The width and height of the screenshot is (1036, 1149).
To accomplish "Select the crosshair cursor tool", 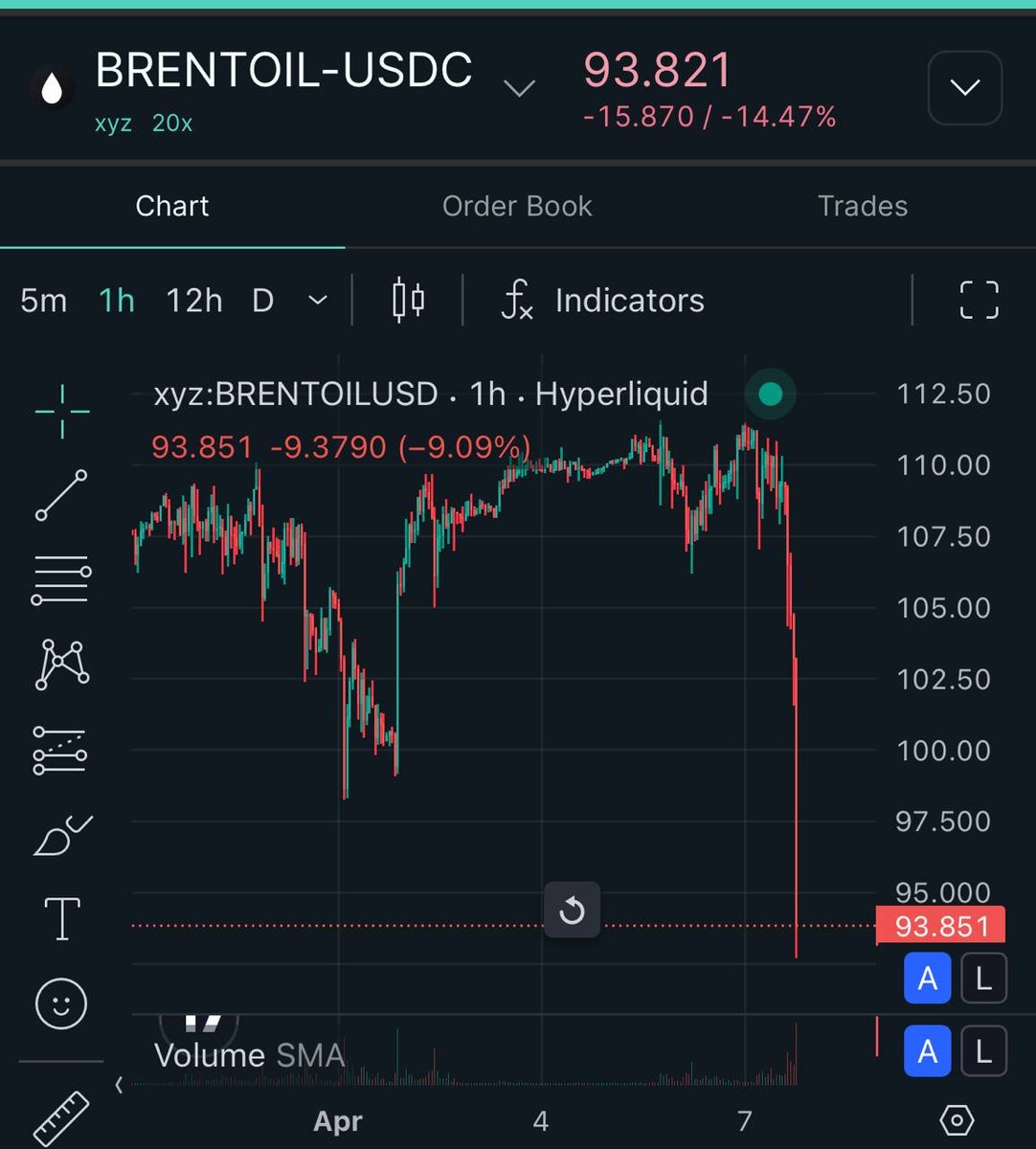I will [62, 412].
